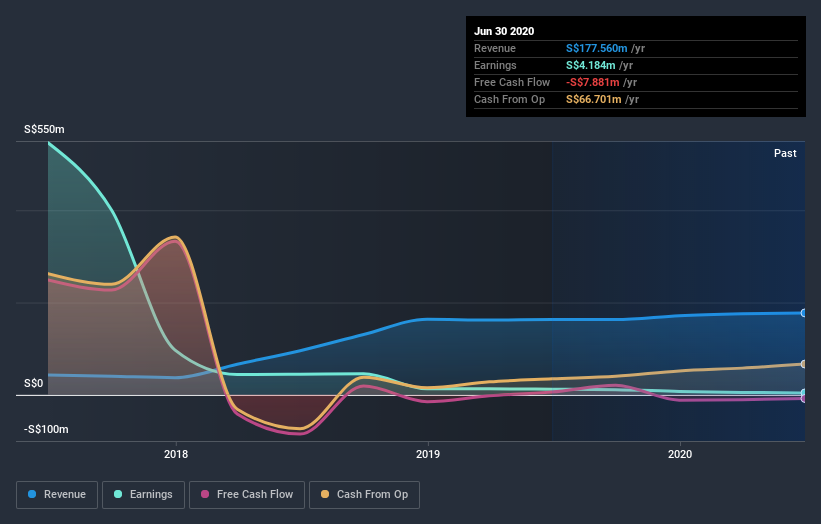The image size is (821, 524).
Task: Click the teal Earnings endpoint marker
Action: (x=804, y=393)
